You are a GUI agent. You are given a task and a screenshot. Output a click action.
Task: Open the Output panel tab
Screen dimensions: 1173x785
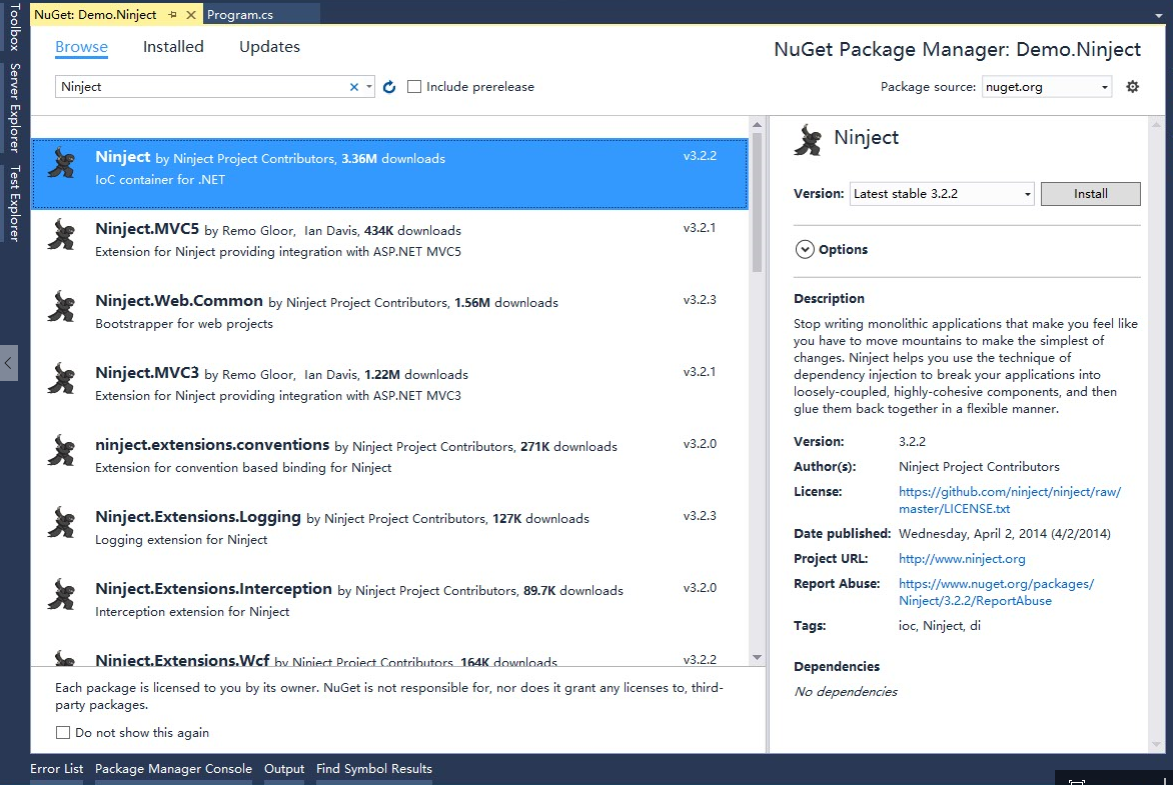pos(284,769)
